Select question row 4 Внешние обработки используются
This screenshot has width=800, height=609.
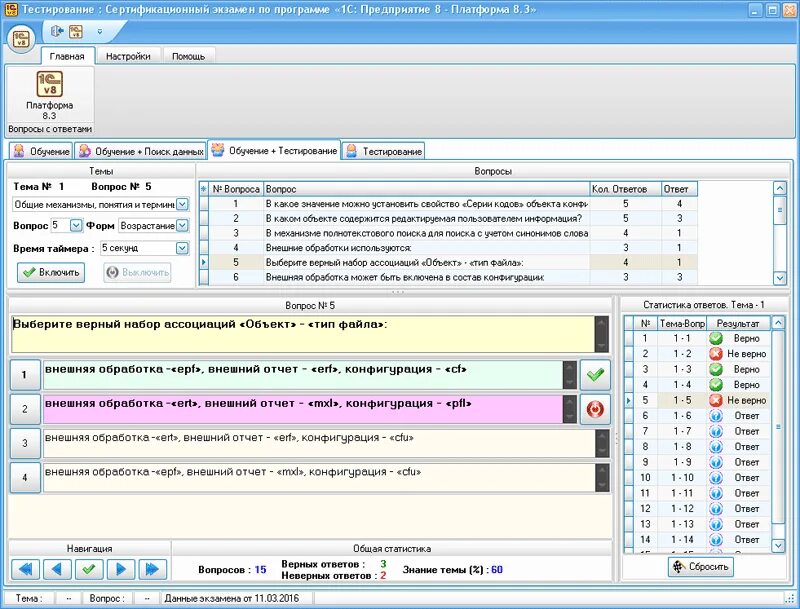448,248
